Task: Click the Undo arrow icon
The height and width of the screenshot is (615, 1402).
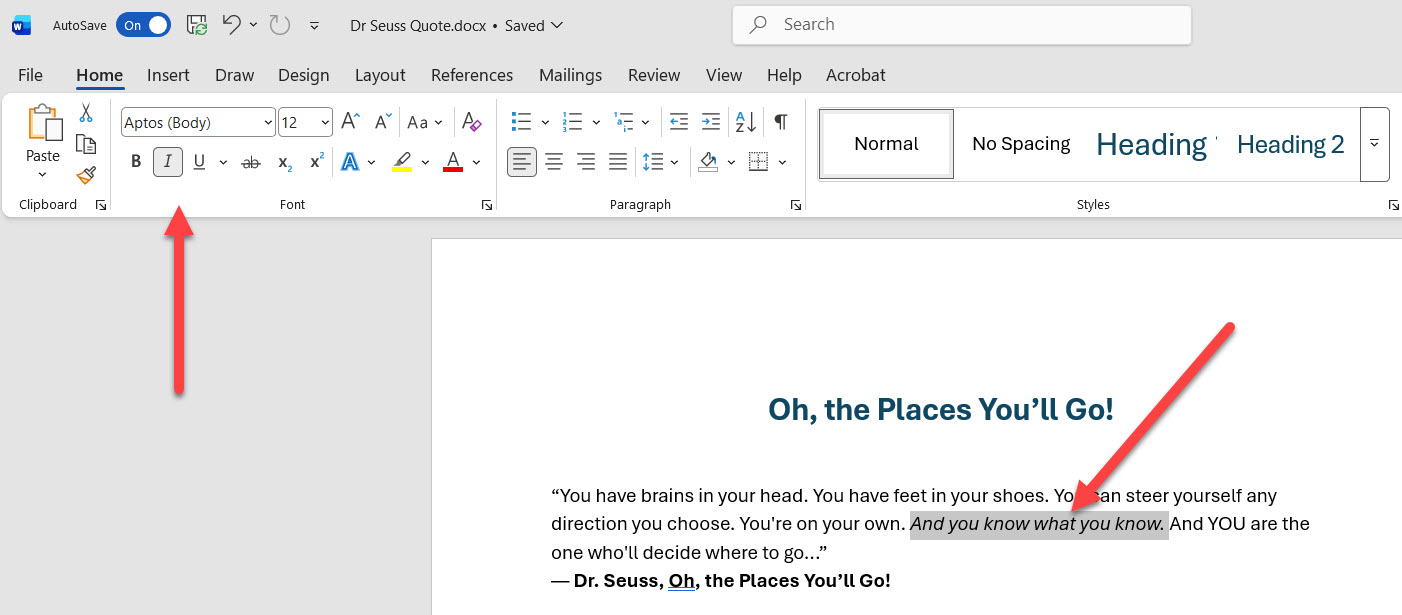Action: 231,25
